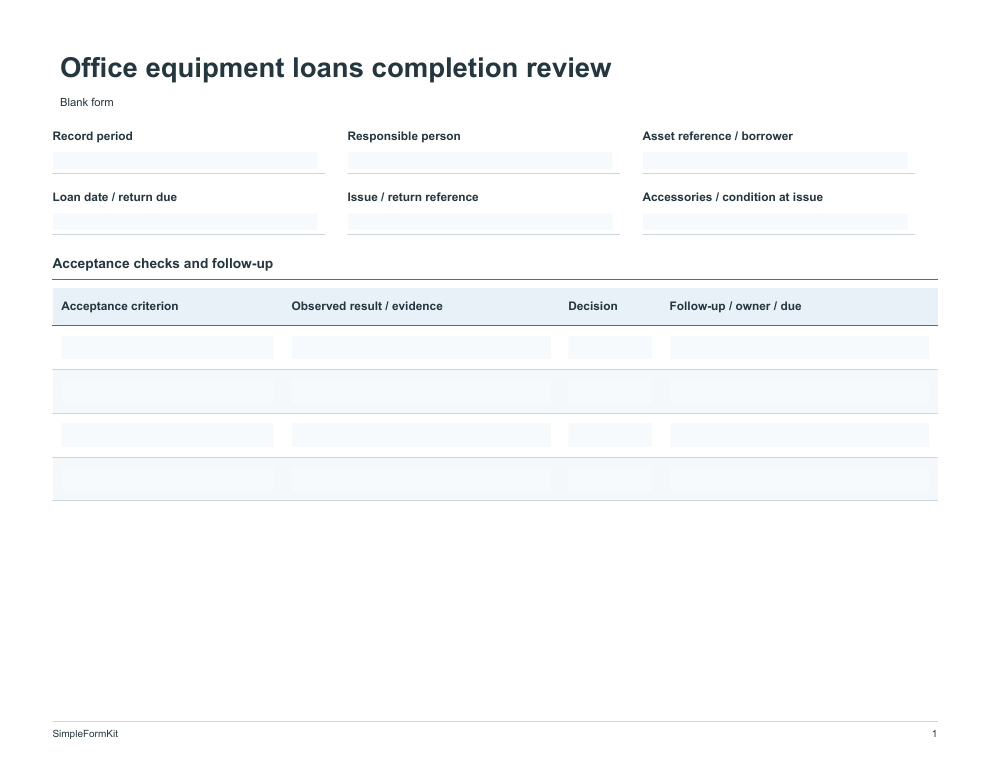Focus the Accessories / condition at issue field

tap(775, 222)
